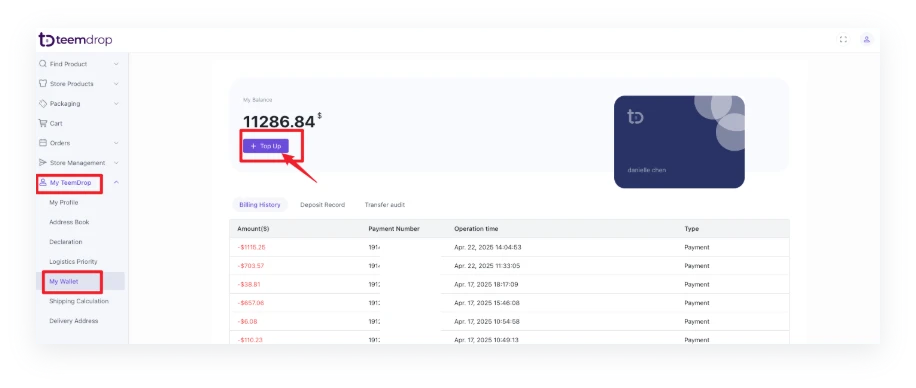Open the user avatar icon
This screenshot has width=916, height=388.
pyautogui.click(x=867, y=40)
